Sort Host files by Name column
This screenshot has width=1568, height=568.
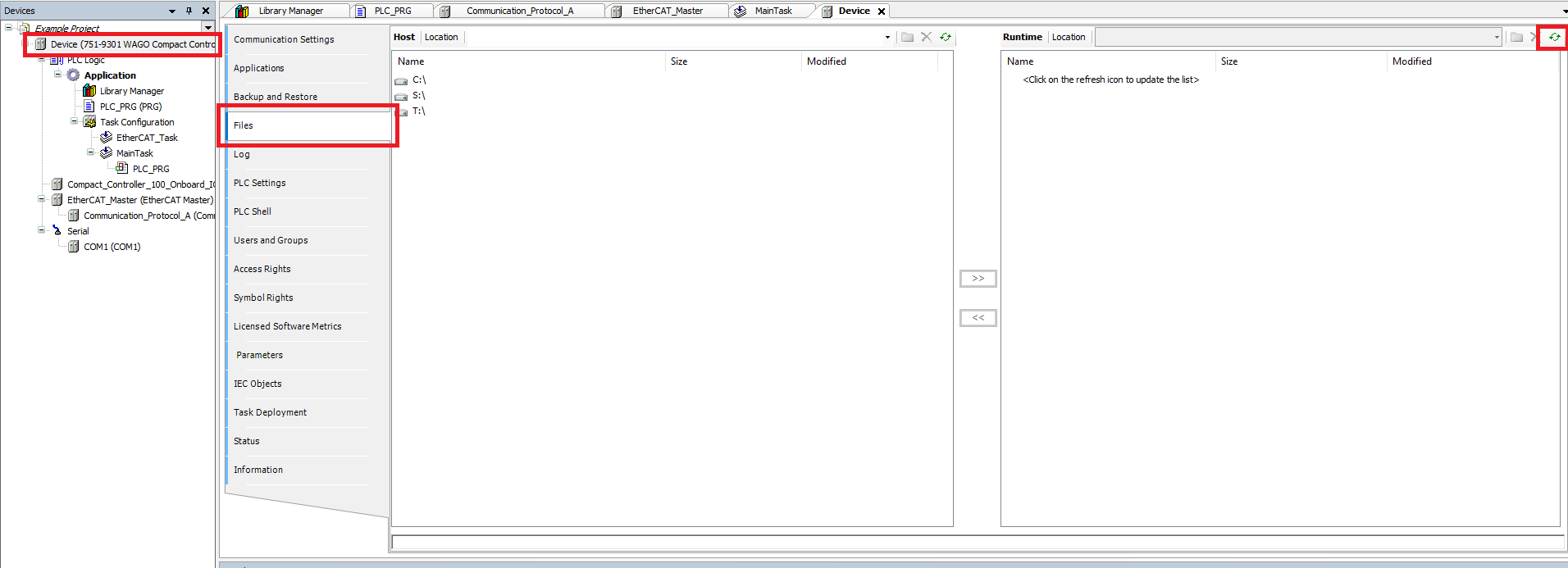411,61
